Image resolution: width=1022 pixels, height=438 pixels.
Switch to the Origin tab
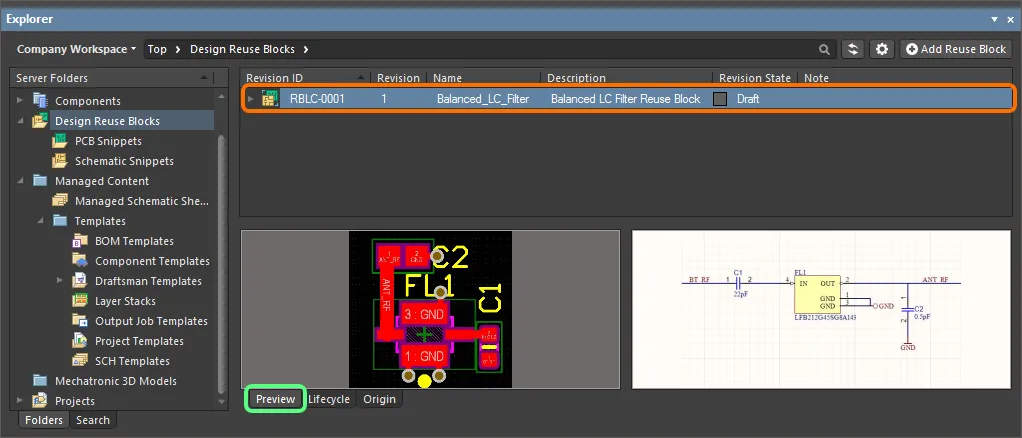pyautogui.click(x=379, y=399)
